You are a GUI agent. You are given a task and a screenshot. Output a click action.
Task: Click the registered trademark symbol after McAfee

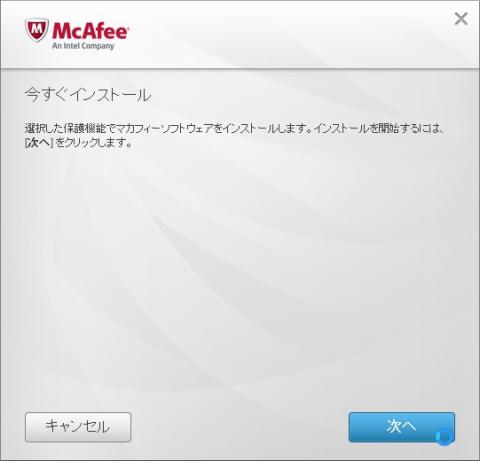[127, 27]
